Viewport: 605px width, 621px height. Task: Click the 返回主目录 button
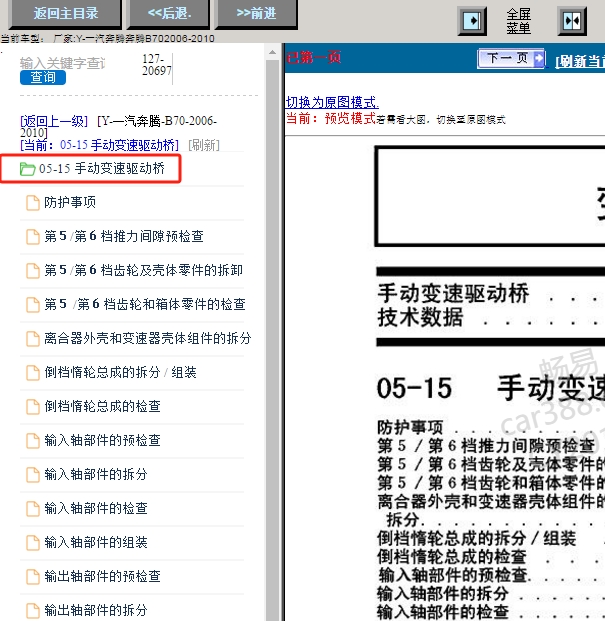[x=65, y=14]
